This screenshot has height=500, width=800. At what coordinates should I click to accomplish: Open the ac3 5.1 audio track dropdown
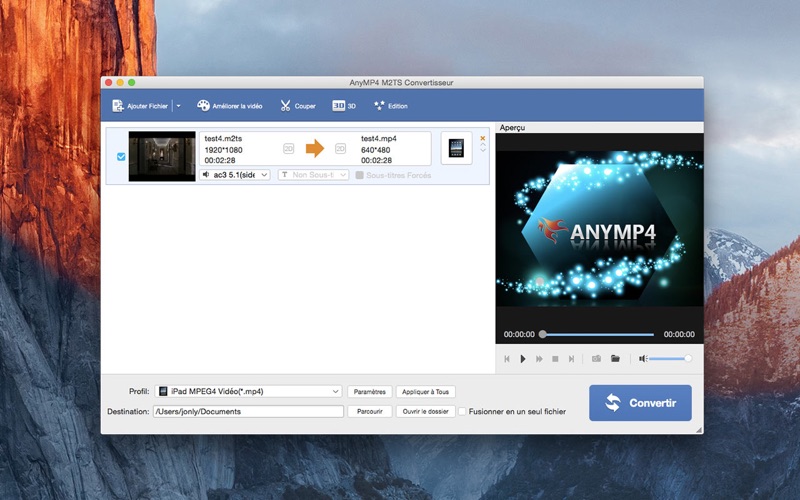tap(235, 174)
